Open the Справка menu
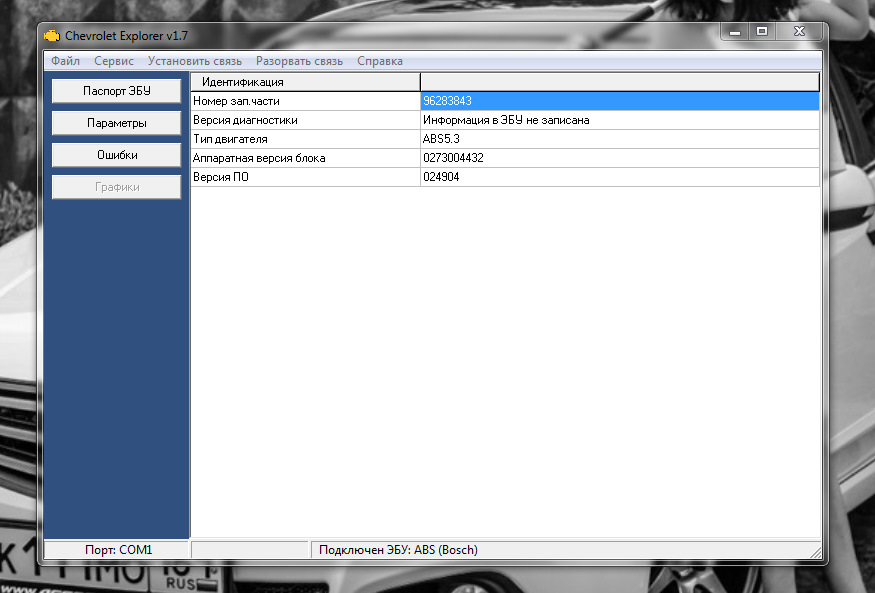Screen dimensions: 875x593 pos(379,61)
